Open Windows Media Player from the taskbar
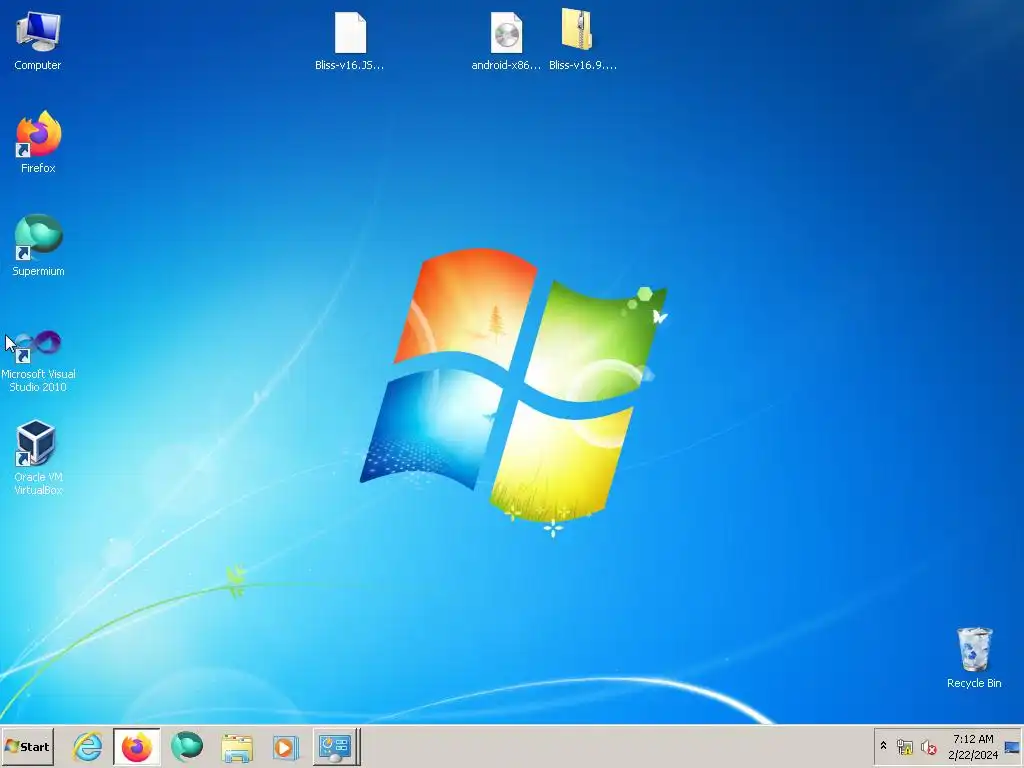1024x768 pixels. pyautogui.click(x=285, y=746)
